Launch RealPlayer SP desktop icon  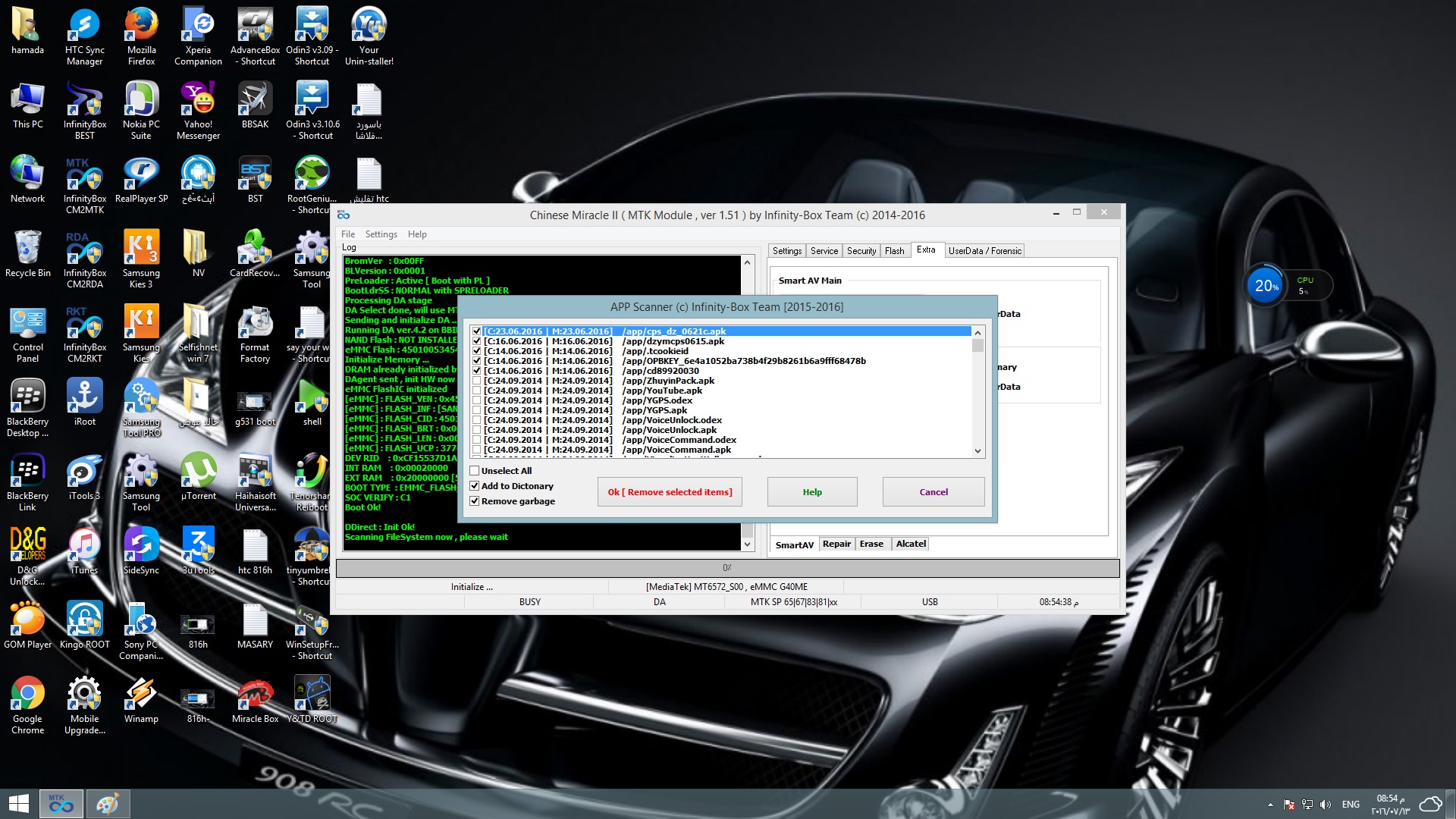pyautogui.click(x=141, y=180)
